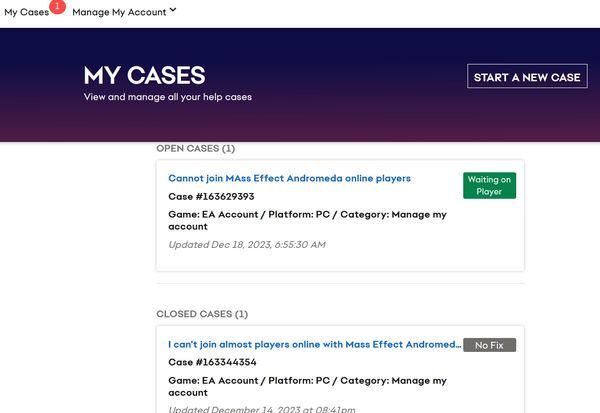
Task: Select the Case #163629393 text
Action: [211, 197]
